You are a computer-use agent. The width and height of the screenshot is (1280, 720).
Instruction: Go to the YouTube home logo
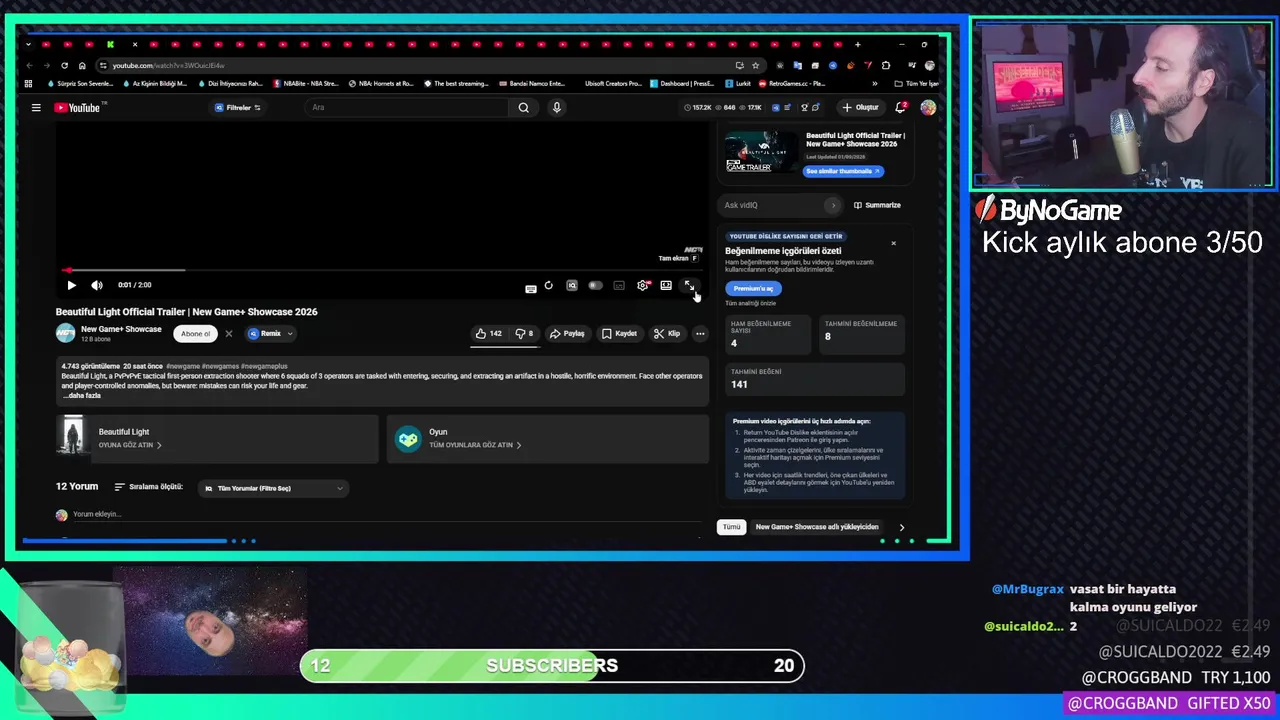[77, 108]
